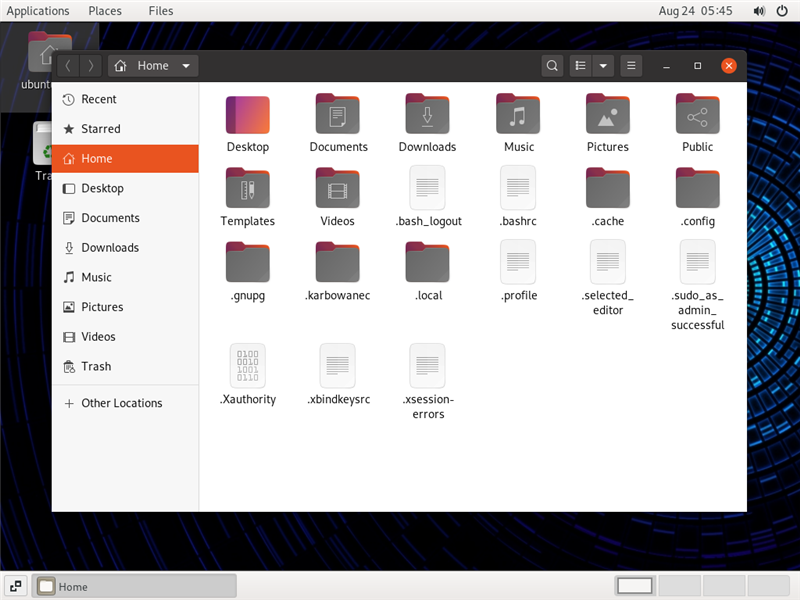Select the Downloads folder icon

click(x=427, y=115)
